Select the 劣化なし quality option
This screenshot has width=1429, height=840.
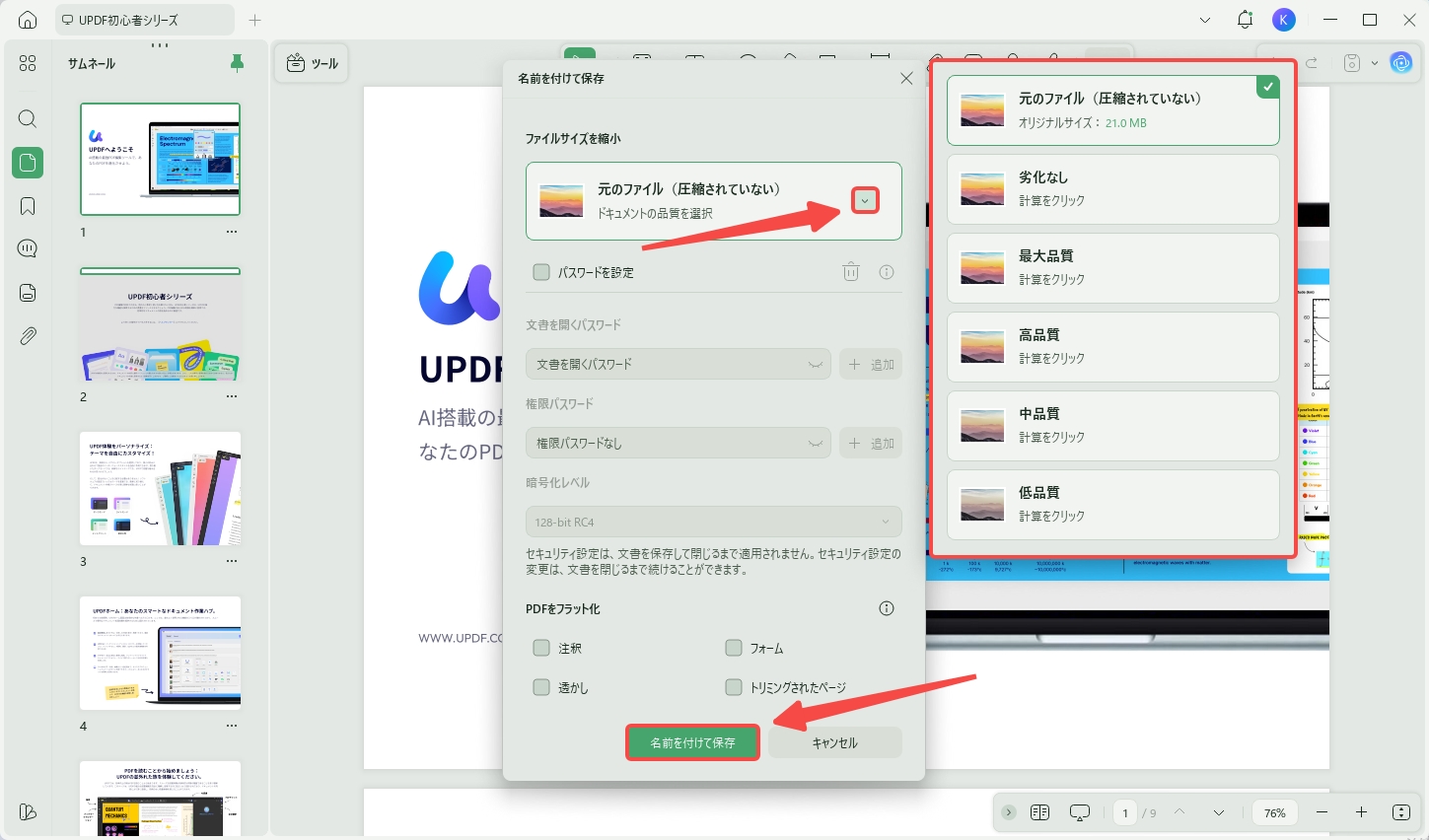coord(1113,189)
